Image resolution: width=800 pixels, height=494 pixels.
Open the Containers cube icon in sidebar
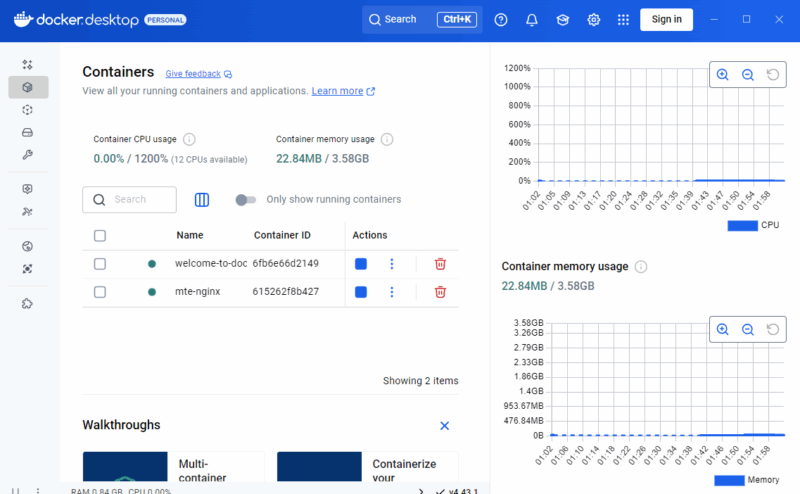(28, 87)
